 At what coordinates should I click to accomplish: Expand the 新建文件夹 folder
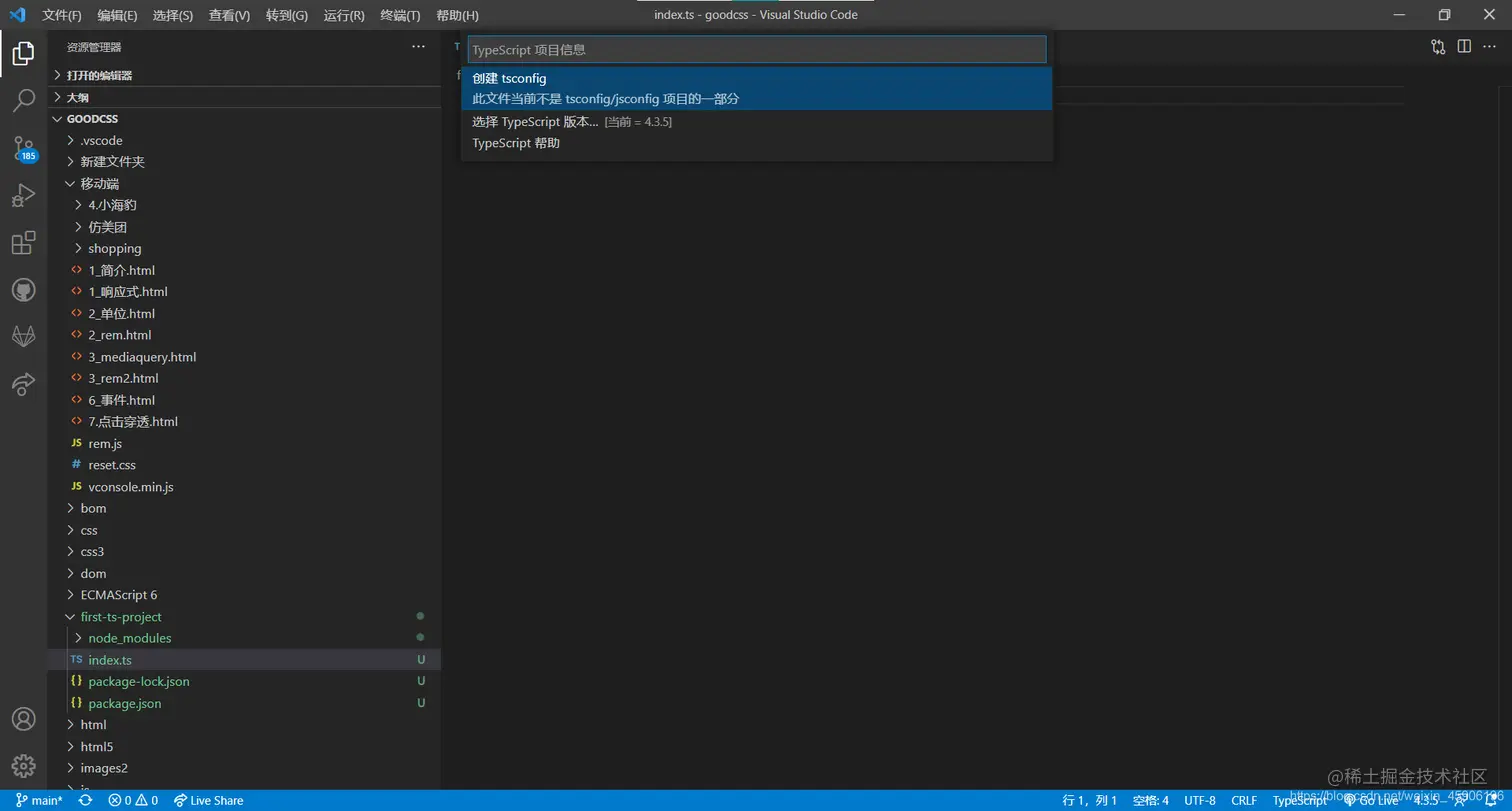246,162
